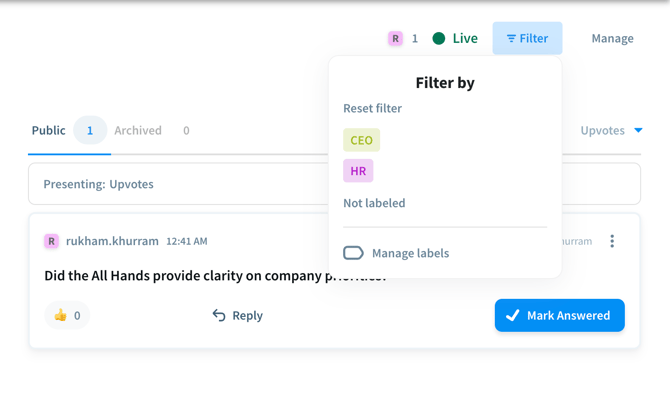Select Not labeled filter option

coord(374,203)
